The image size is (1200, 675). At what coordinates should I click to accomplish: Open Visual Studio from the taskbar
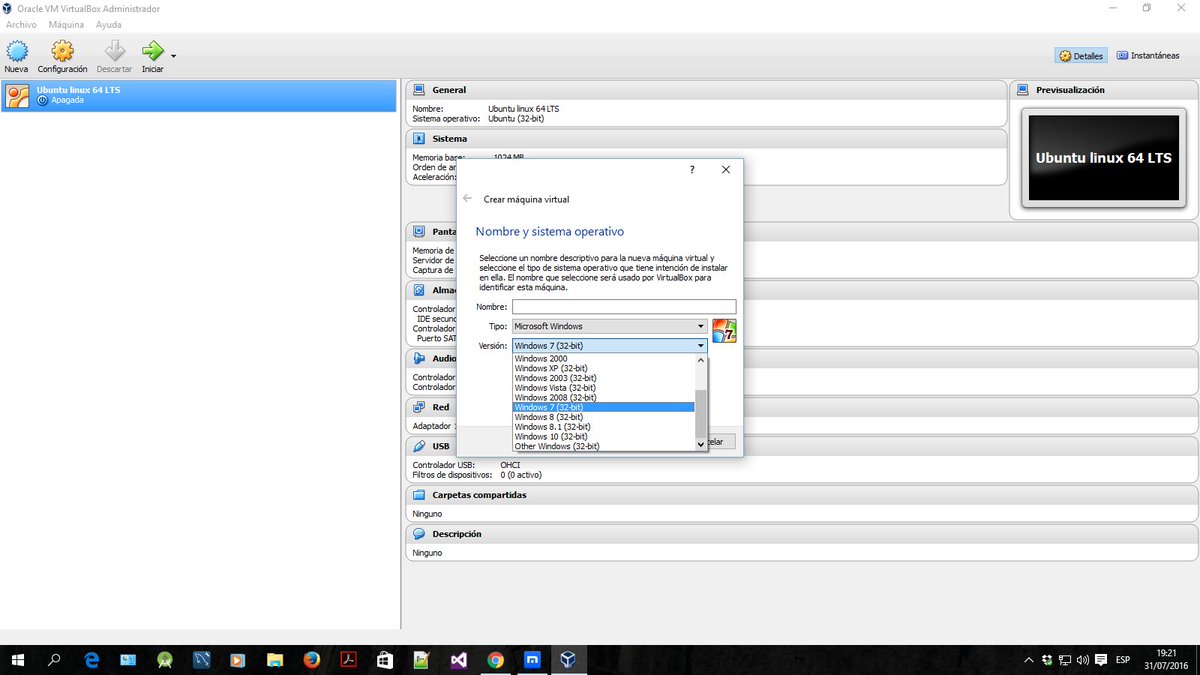coord(459,660)
